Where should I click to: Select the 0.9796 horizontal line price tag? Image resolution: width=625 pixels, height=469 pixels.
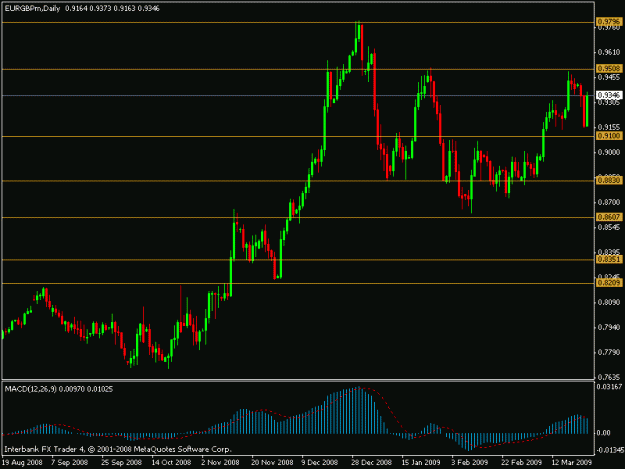609,21
